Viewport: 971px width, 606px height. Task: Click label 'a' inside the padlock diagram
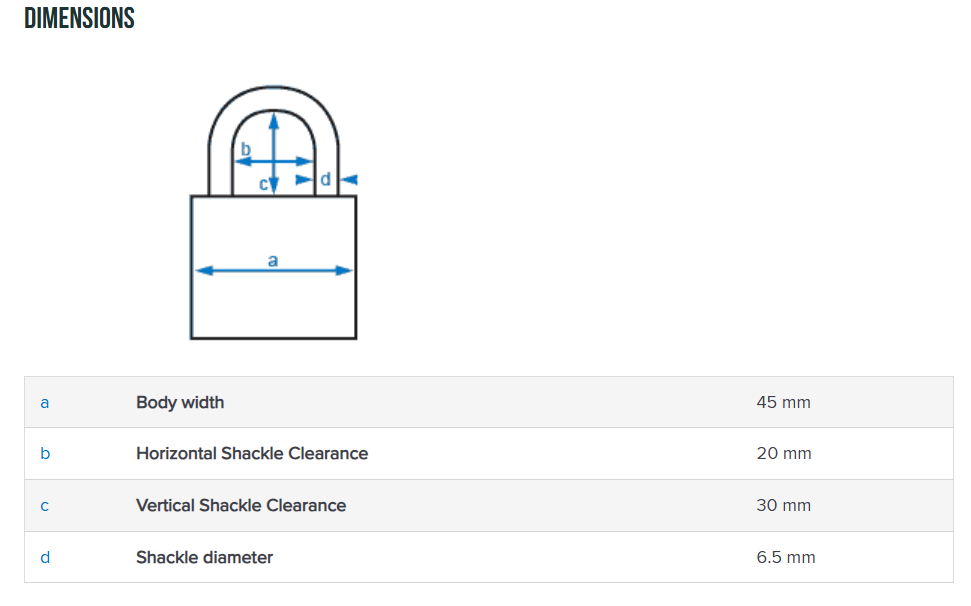tap(273, 259)
